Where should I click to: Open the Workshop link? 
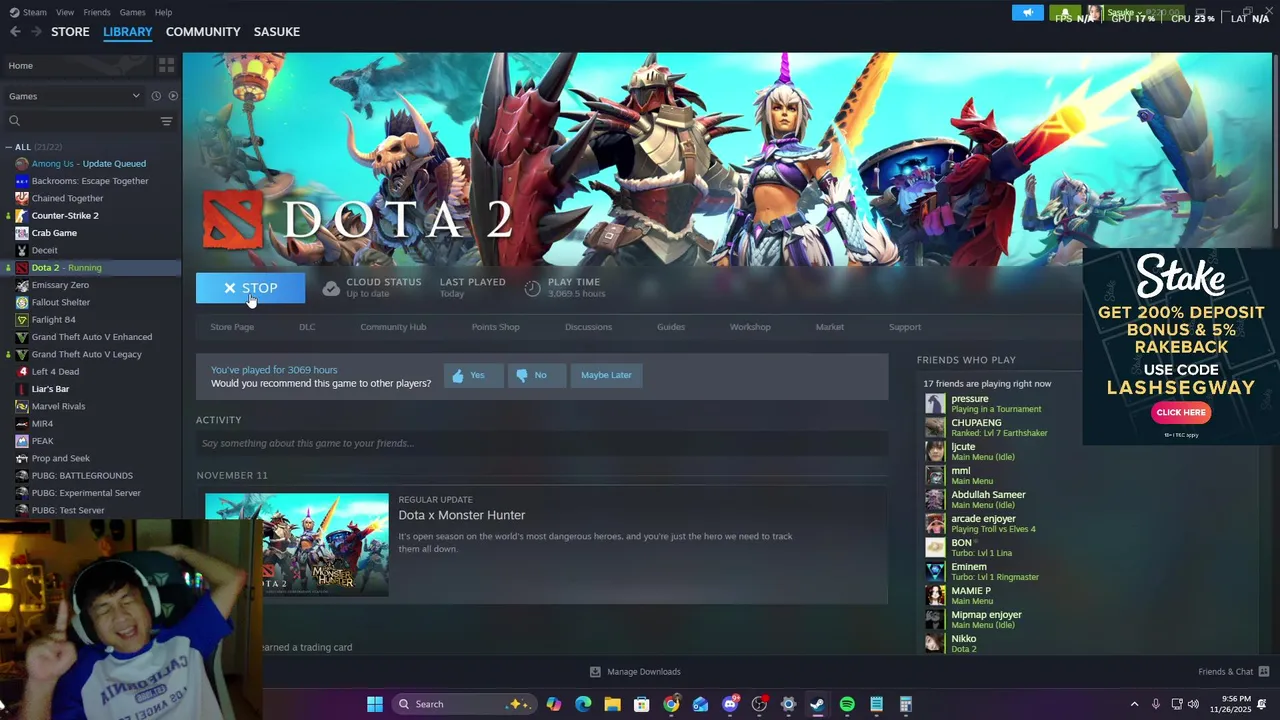tap(750, 327)
